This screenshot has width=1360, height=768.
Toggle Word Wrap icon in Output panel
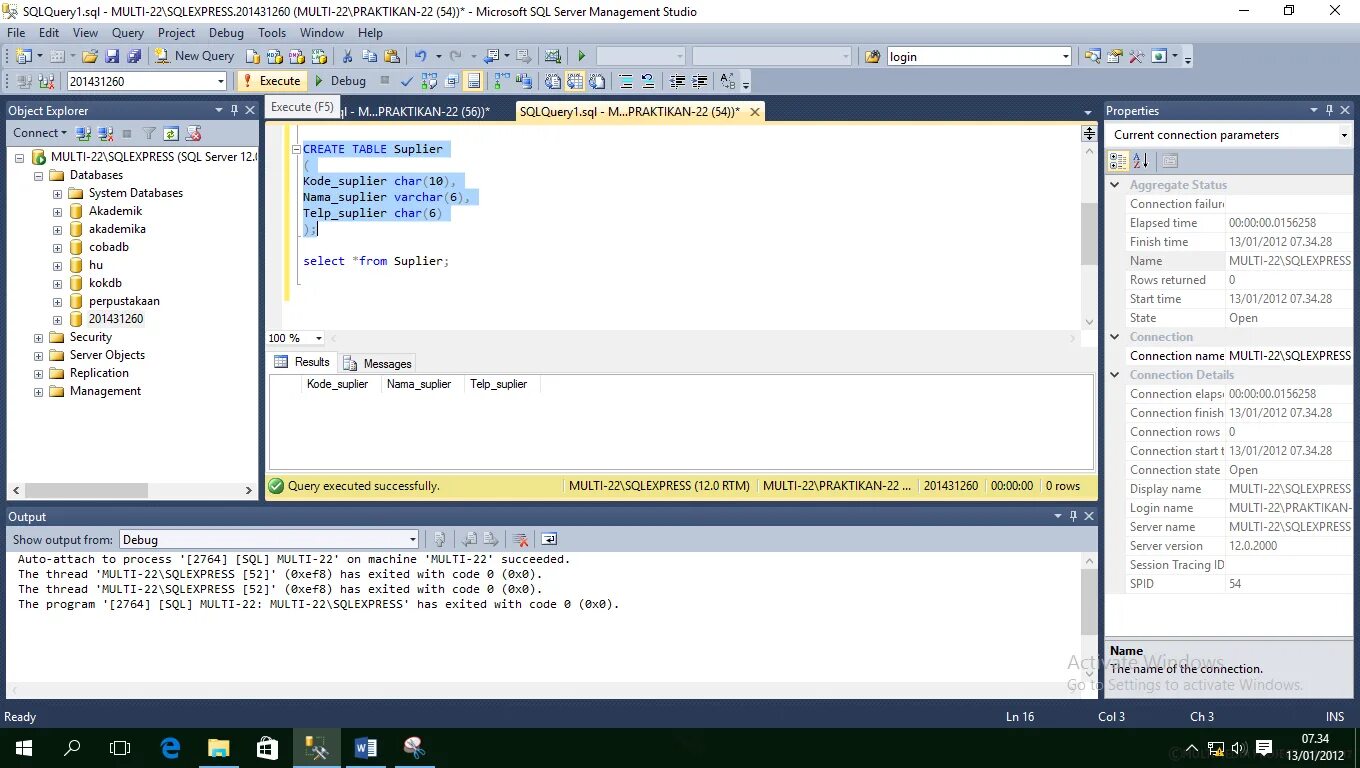548,539
